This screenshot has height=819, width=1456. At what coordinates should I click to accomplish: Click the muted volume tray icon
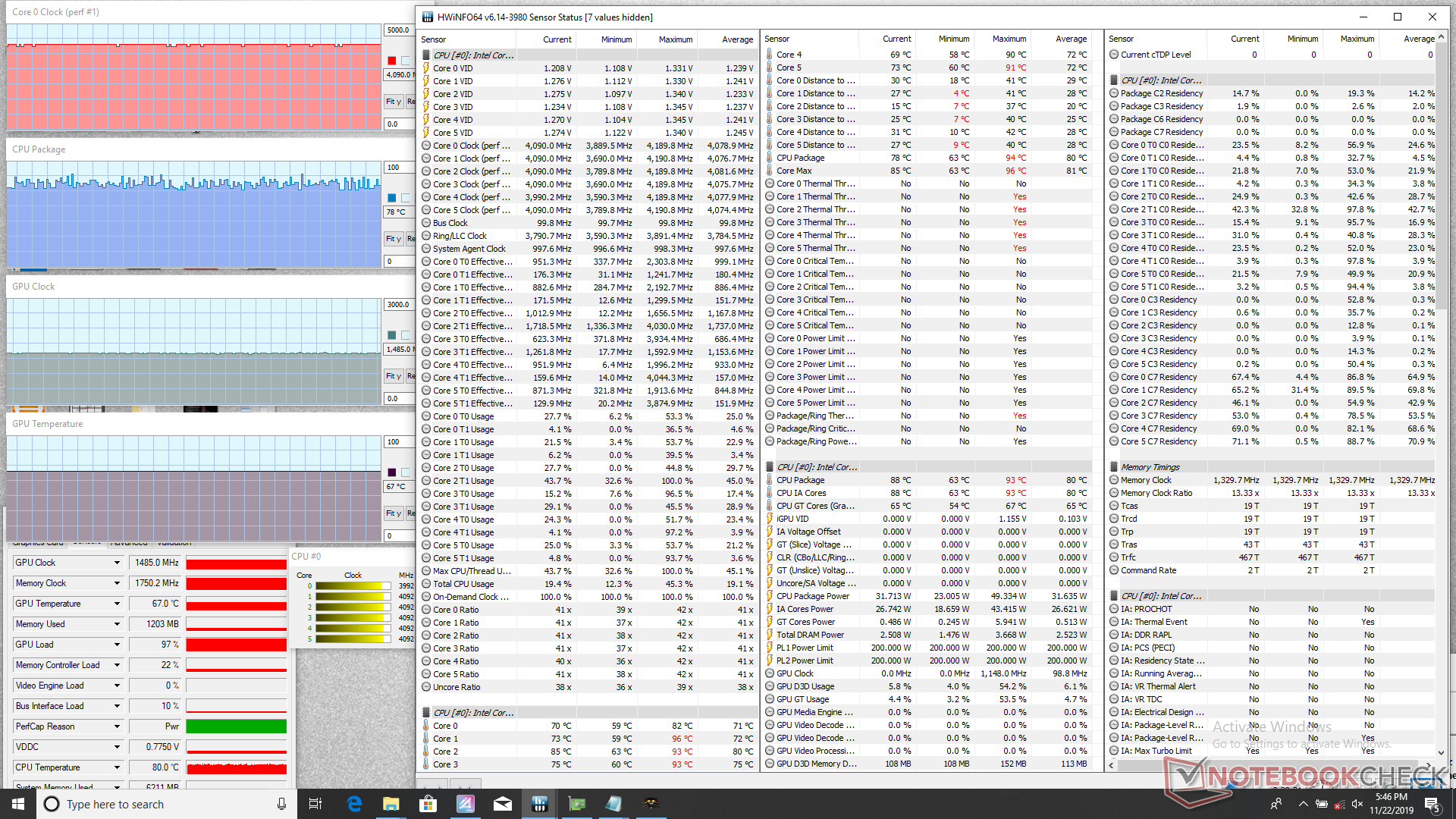tap(1357, 804)
